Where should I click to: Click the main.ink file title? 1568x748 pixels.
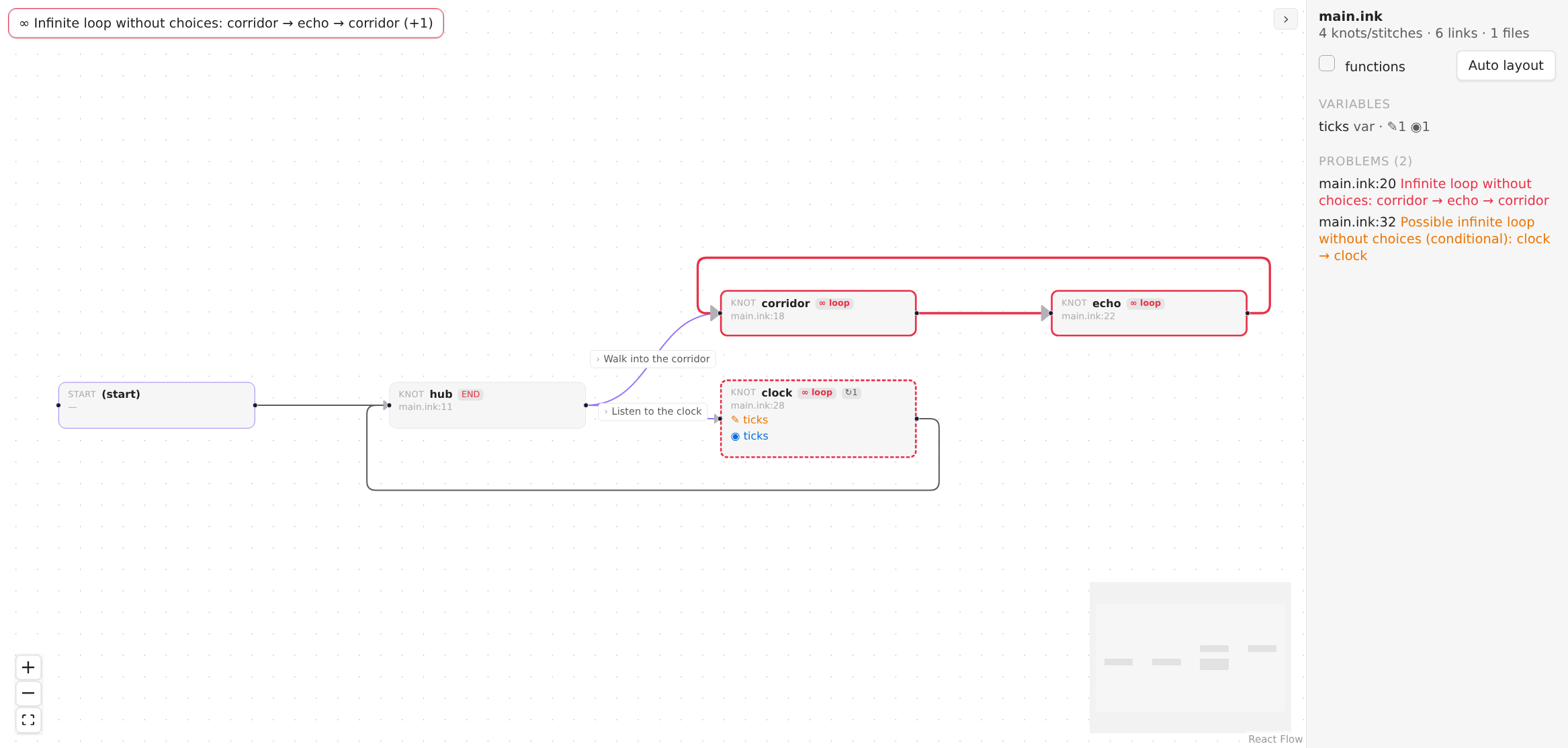pos(1350,16)
